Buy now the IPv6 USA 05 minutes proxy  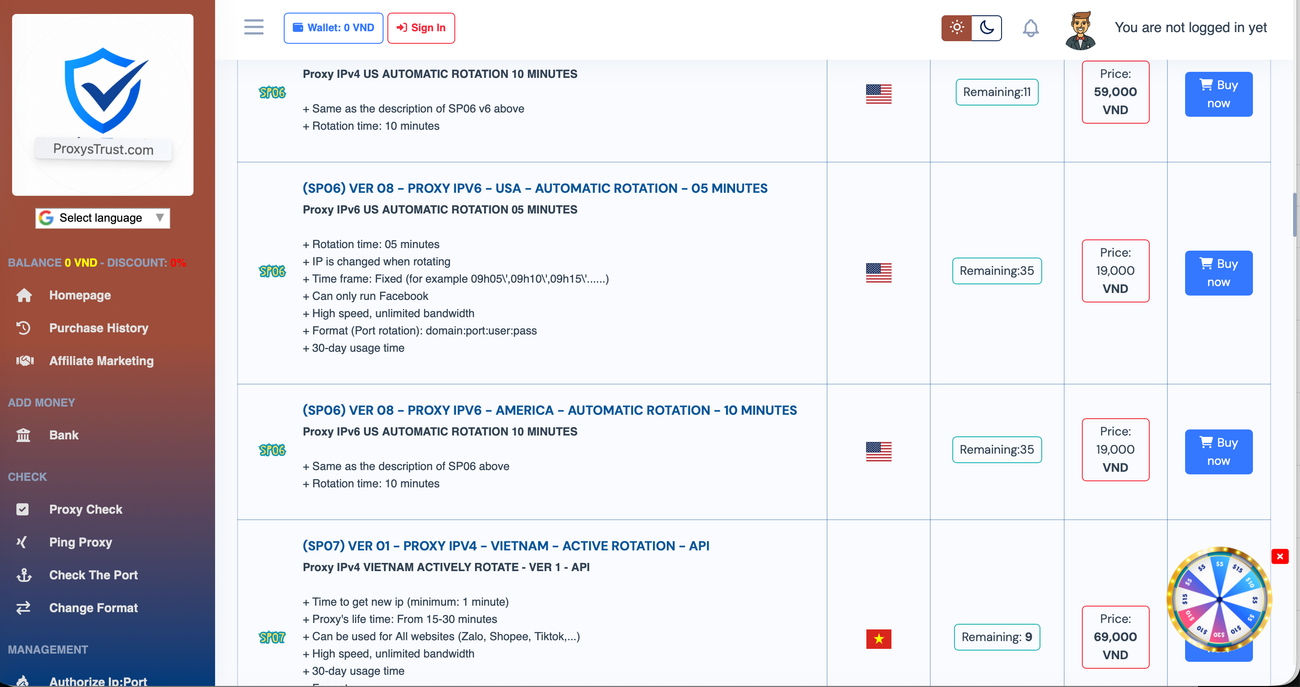point(1219,273)
